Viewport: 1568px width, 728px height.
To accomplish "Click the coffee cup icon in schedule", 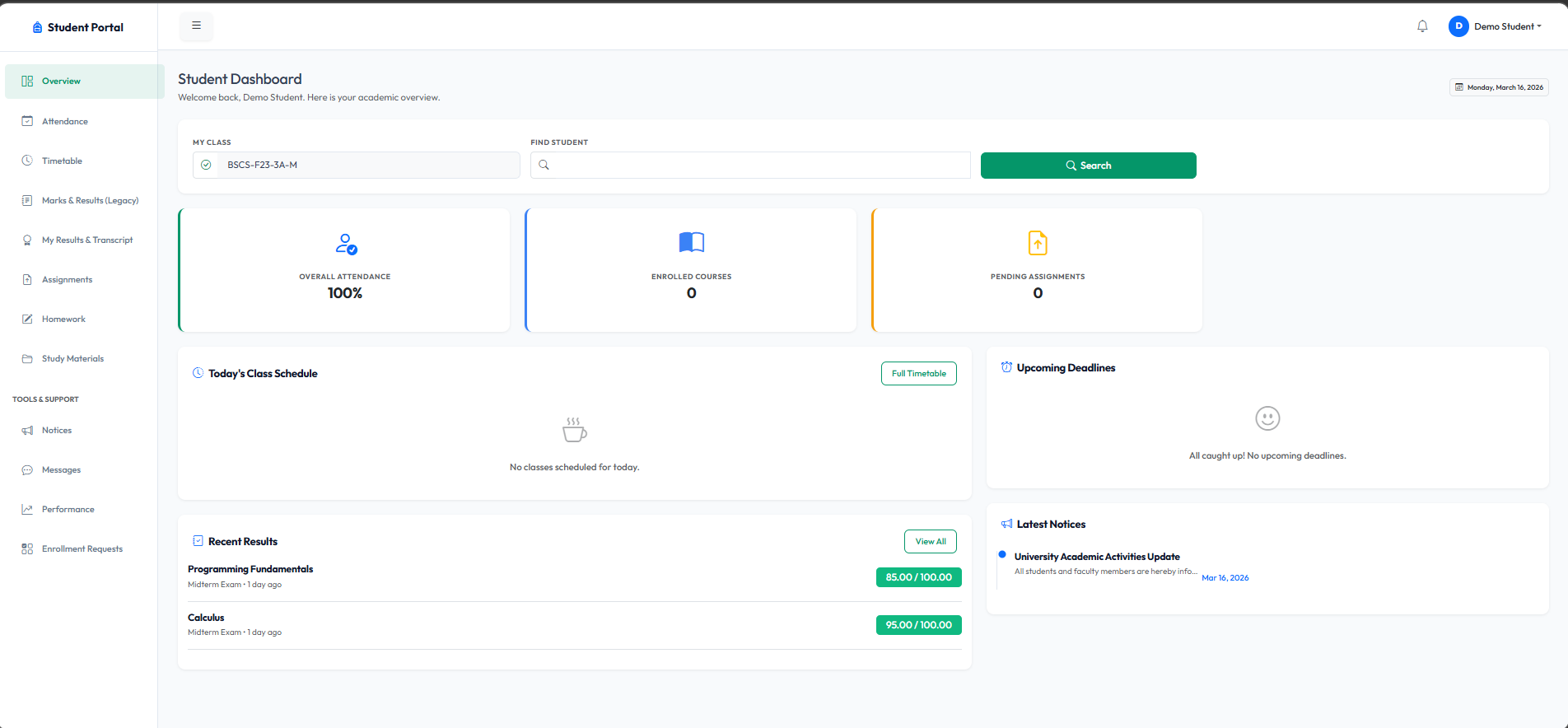I will (574, 430).
